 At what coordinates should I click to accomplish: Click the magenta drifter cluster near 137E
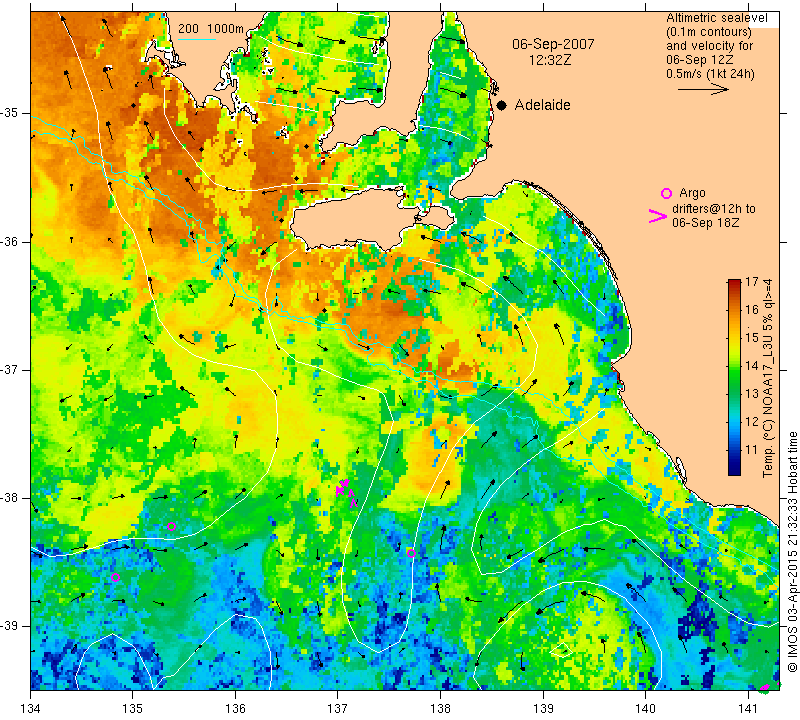(x=346, y=492)
